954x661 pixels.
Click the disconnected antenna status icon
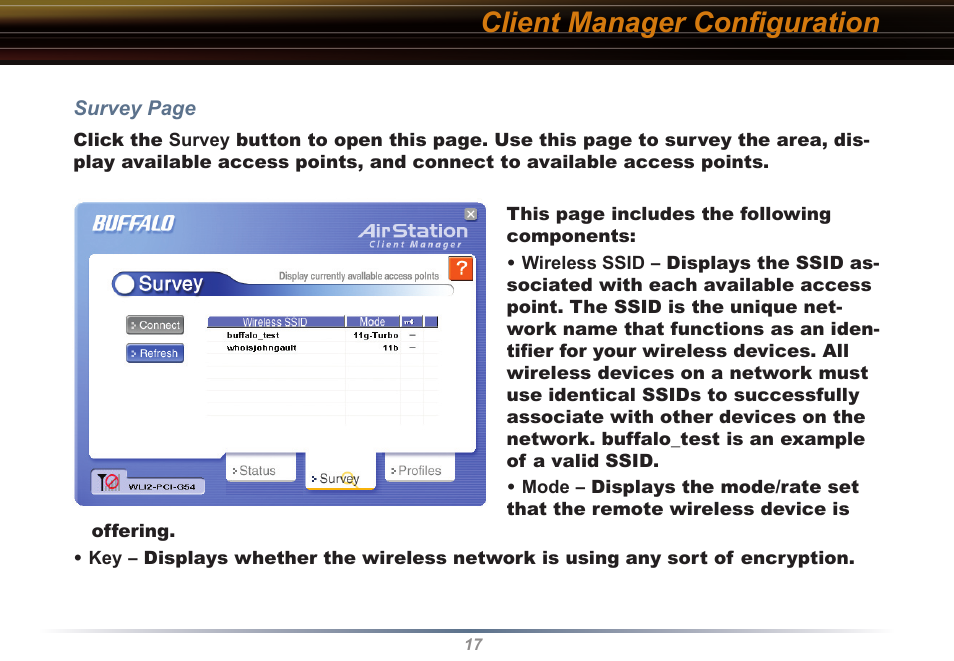[109, 482]
